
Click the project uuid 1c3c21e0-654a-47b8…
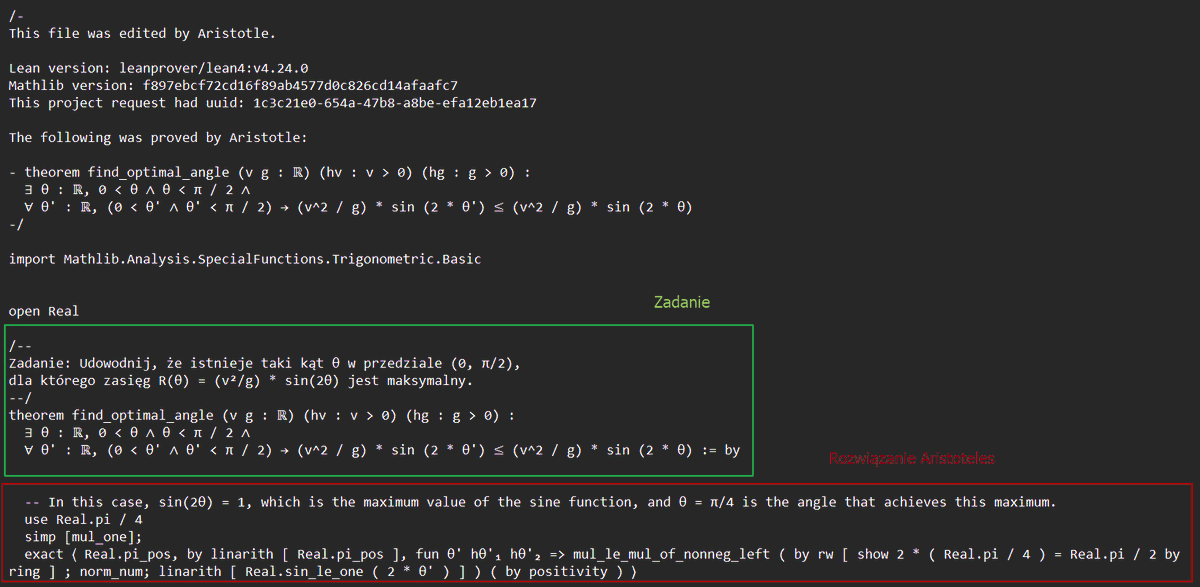[395, 103]
